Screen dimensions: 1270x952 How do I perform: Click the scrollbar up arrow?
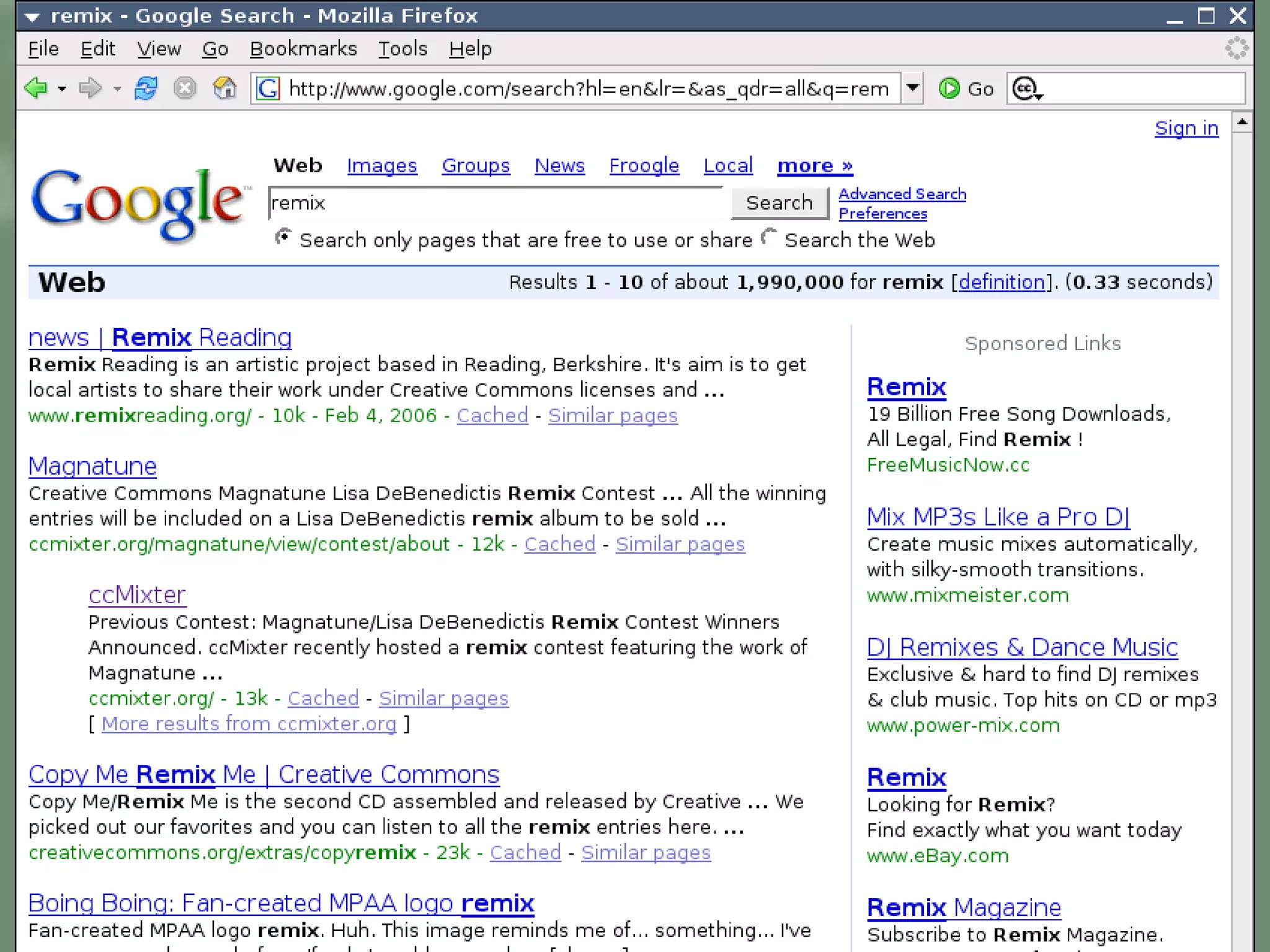click(x=1241, y=122)
